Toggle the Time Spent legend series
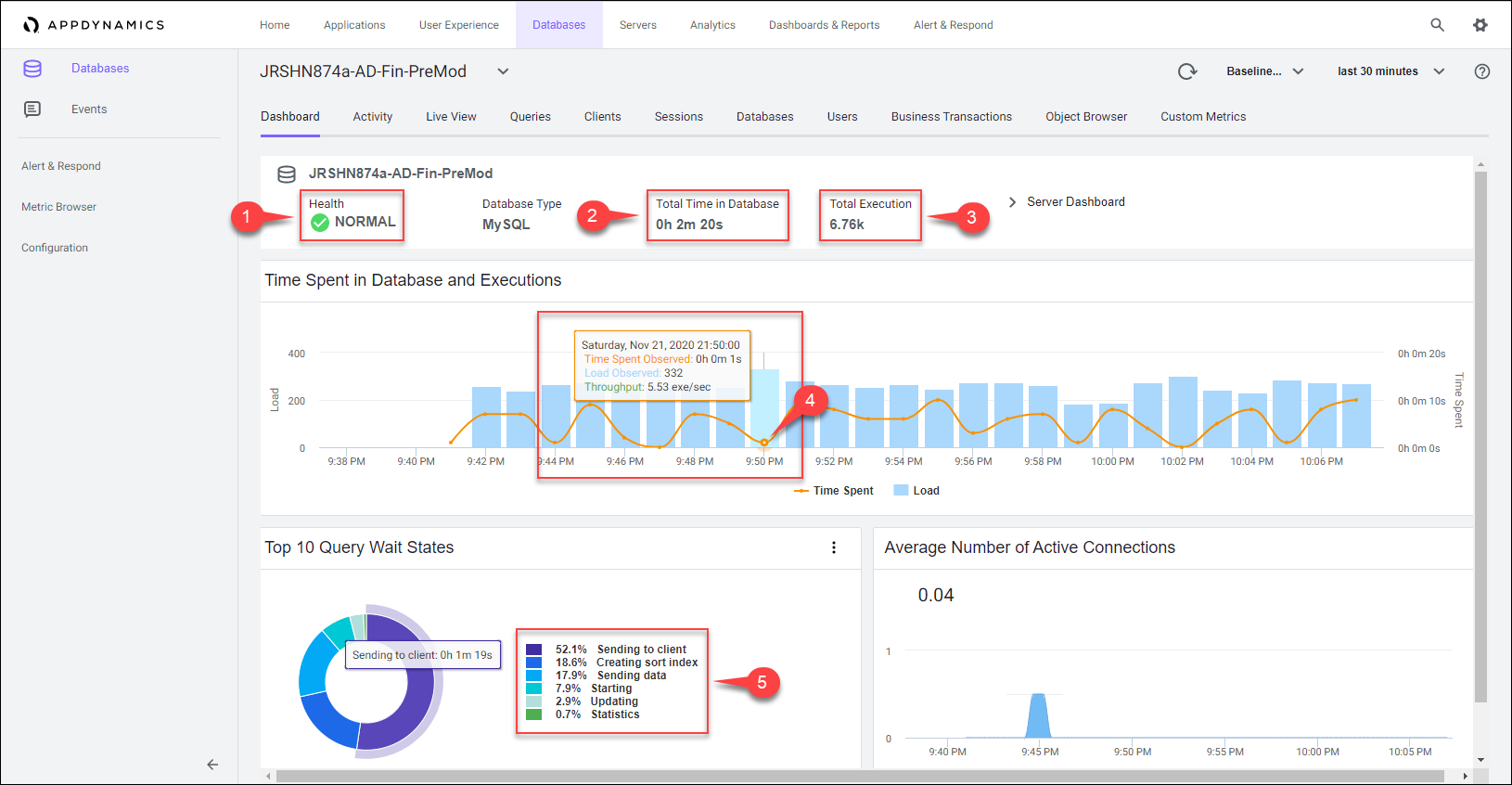The height and width of the screenshot is (785, 1512). [834, 491]
